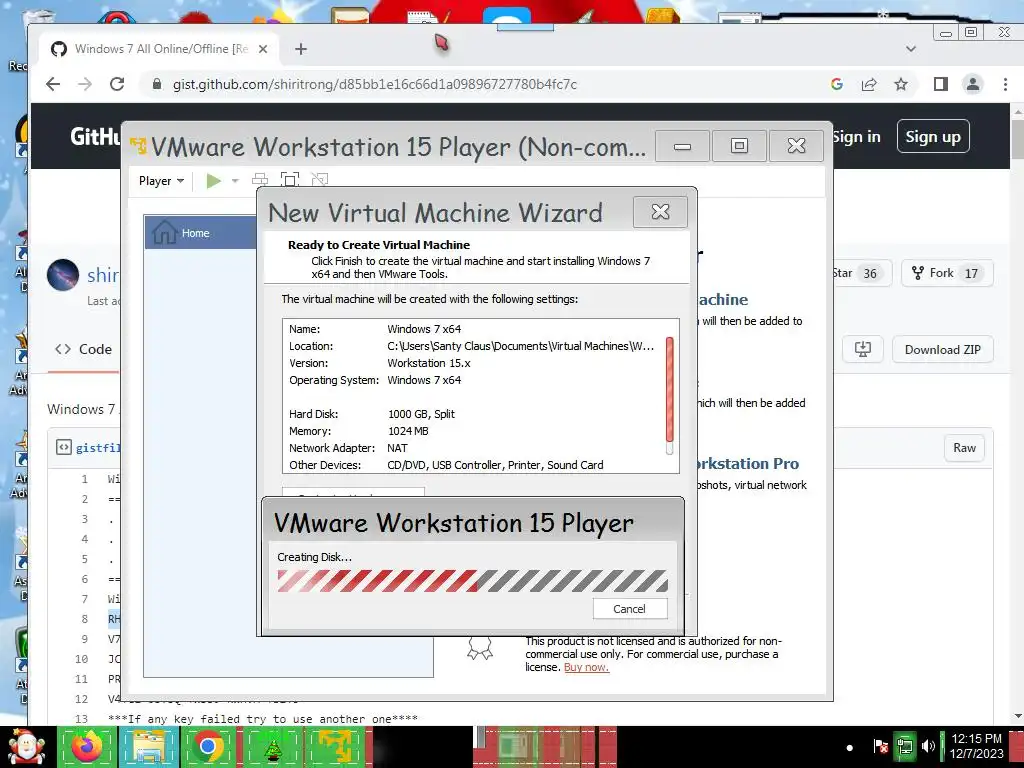Click the padlock site info icon
Viewport: 1024px width, 768px height.
coord(156,84)
